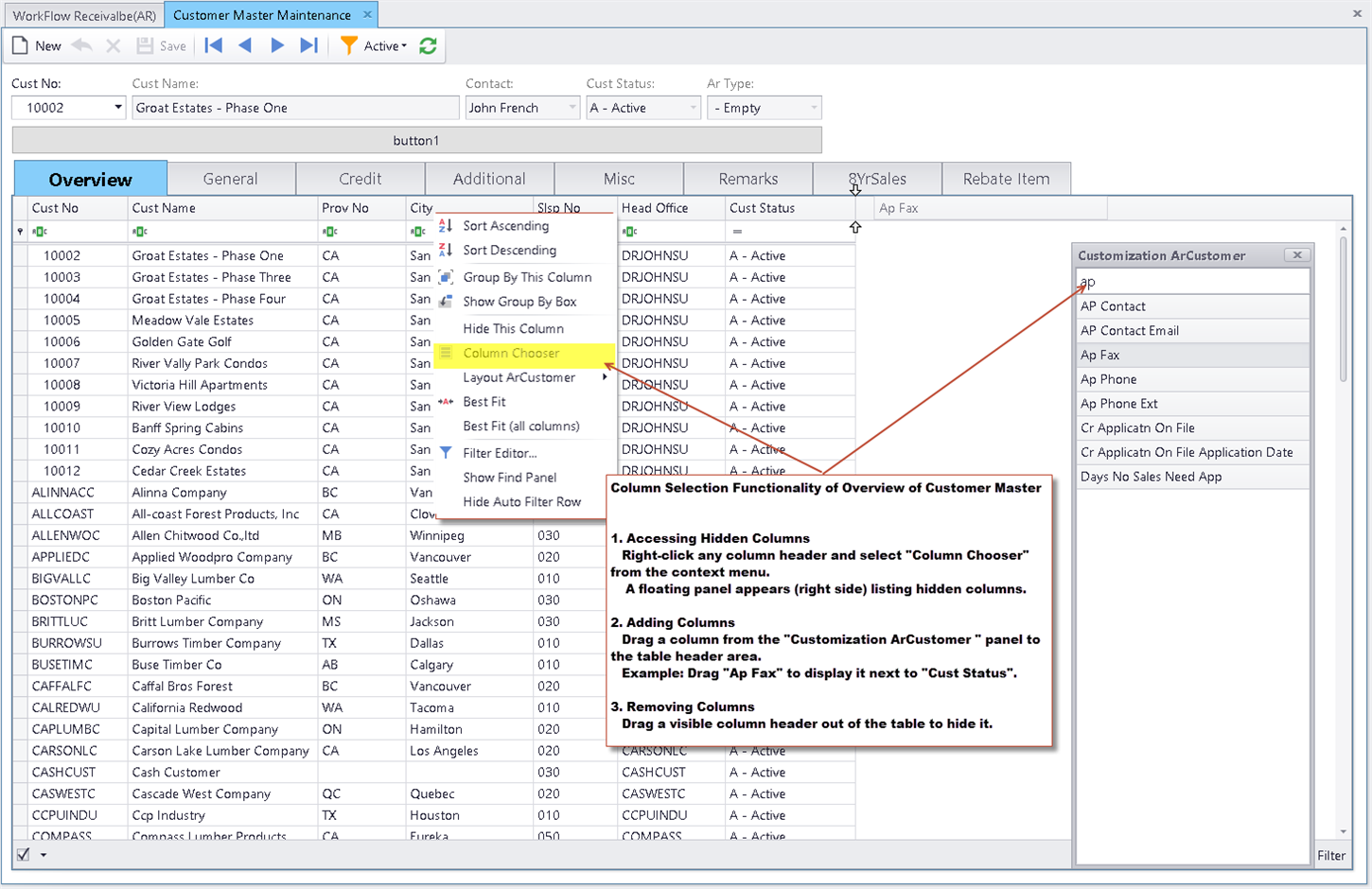Screen dimensions: 1372x889
Task: Go to first record navigation arrow
Action: point(214,45)
